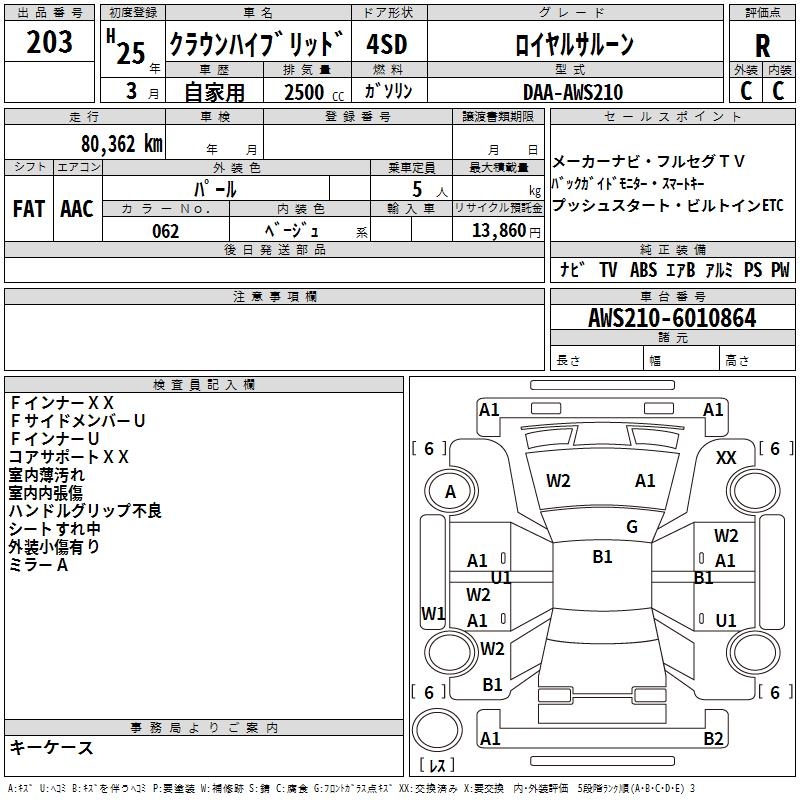Click inspector note "ハンドルグリップ不良"
Image resolution: width=800 pixels, height=800 pixels.
pyautogui.click(x=85, y=511)
